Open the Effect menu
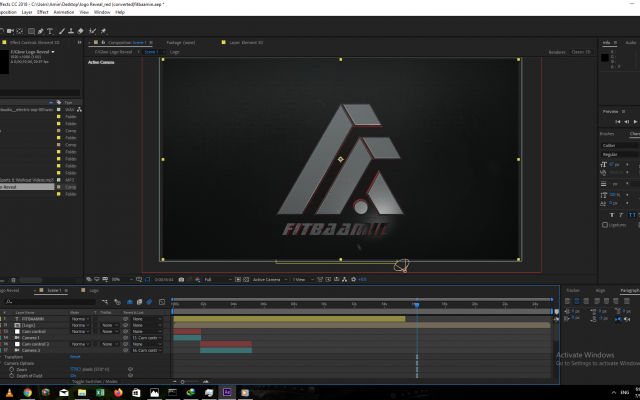 pos(43,12)
